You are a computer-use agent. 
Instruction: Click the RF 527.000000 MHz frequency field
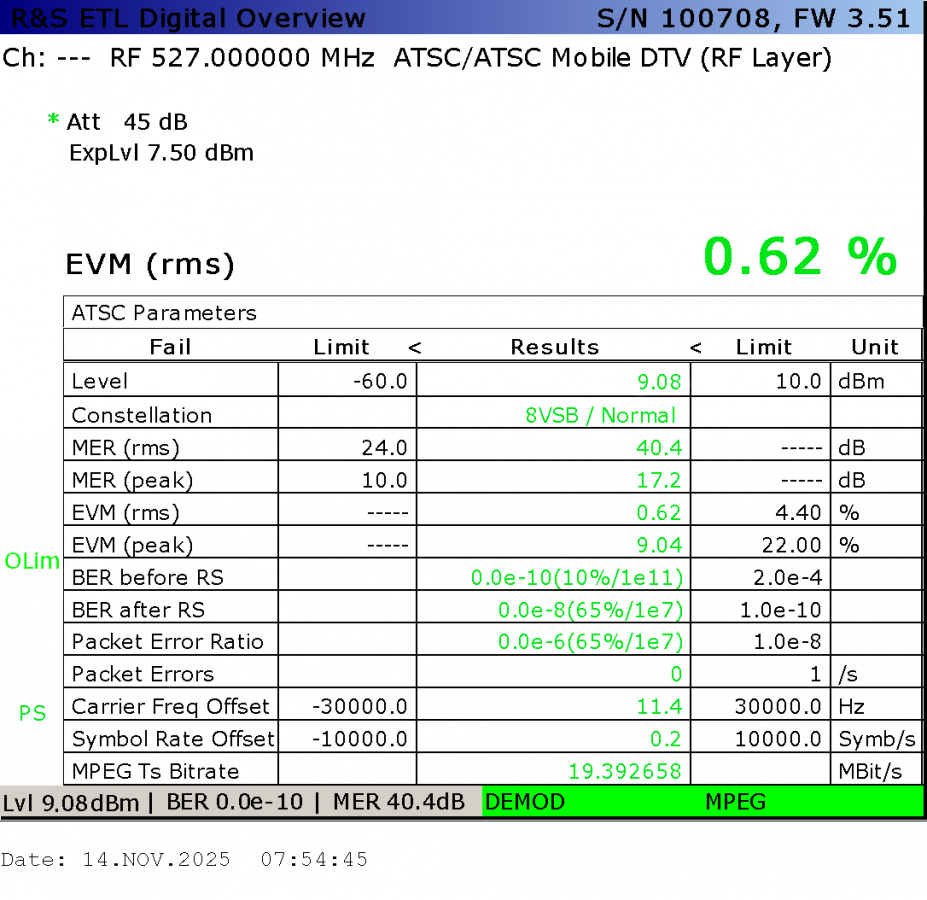tap(242, 58)
